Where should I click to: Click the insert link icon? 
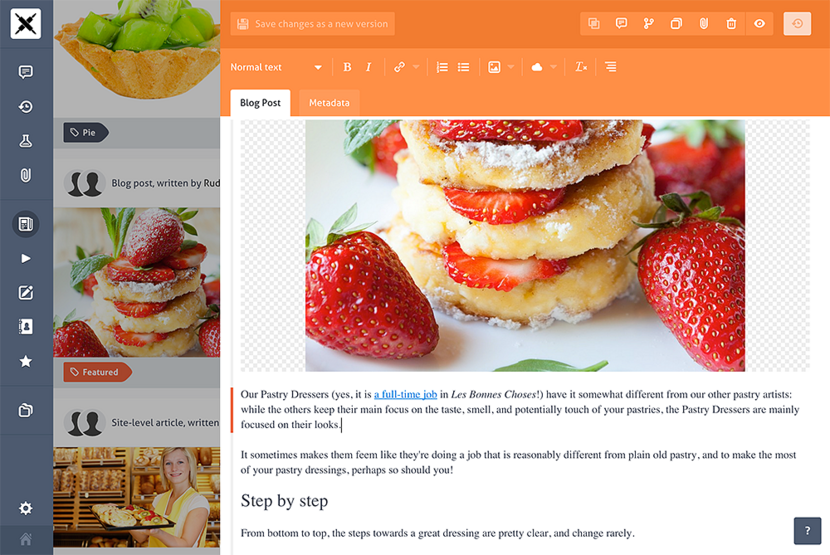[400, 67]
